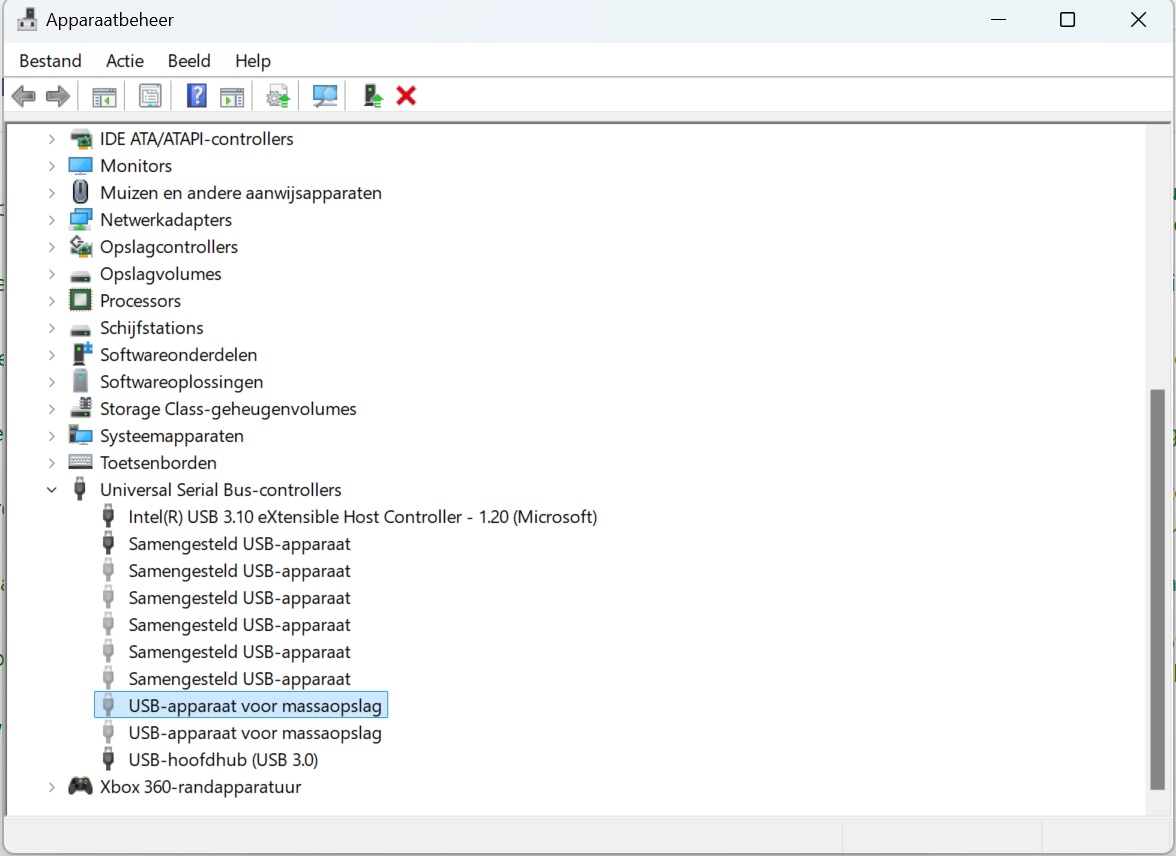Screen dimensions: 1176x856
Task: Click show/hide console tree icon
Action: [x=104, y=97]
